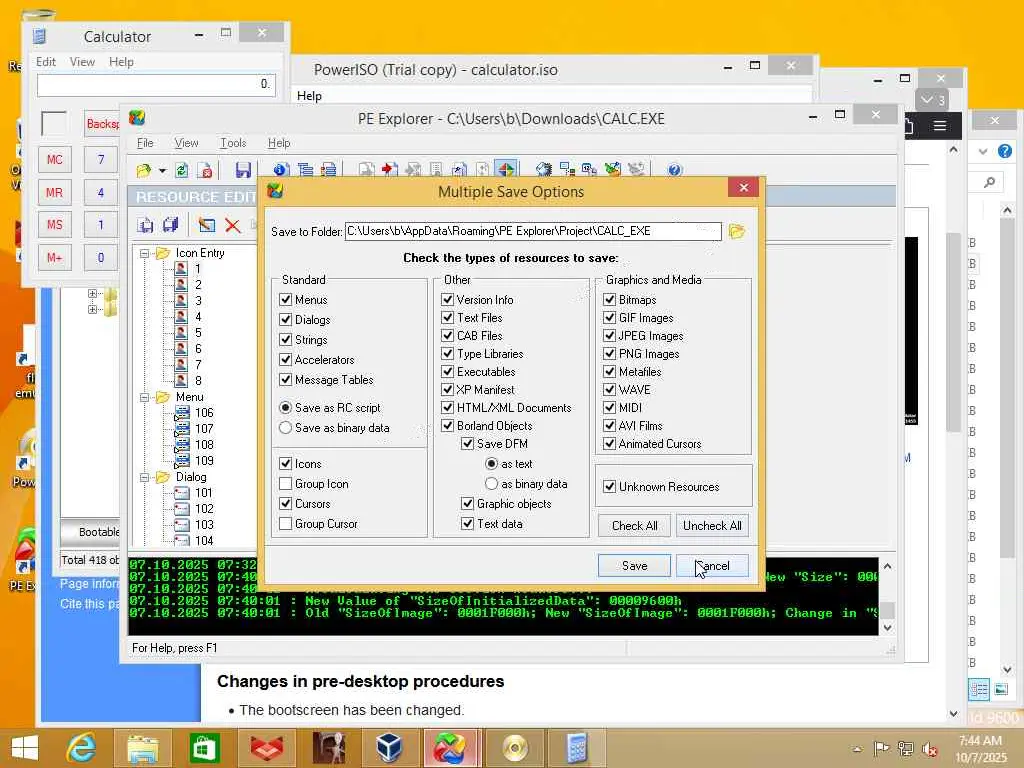The height and width of the screenshot is (768, 1024).
Task: Toggle the Version Info checkbox
Action: 447,300
